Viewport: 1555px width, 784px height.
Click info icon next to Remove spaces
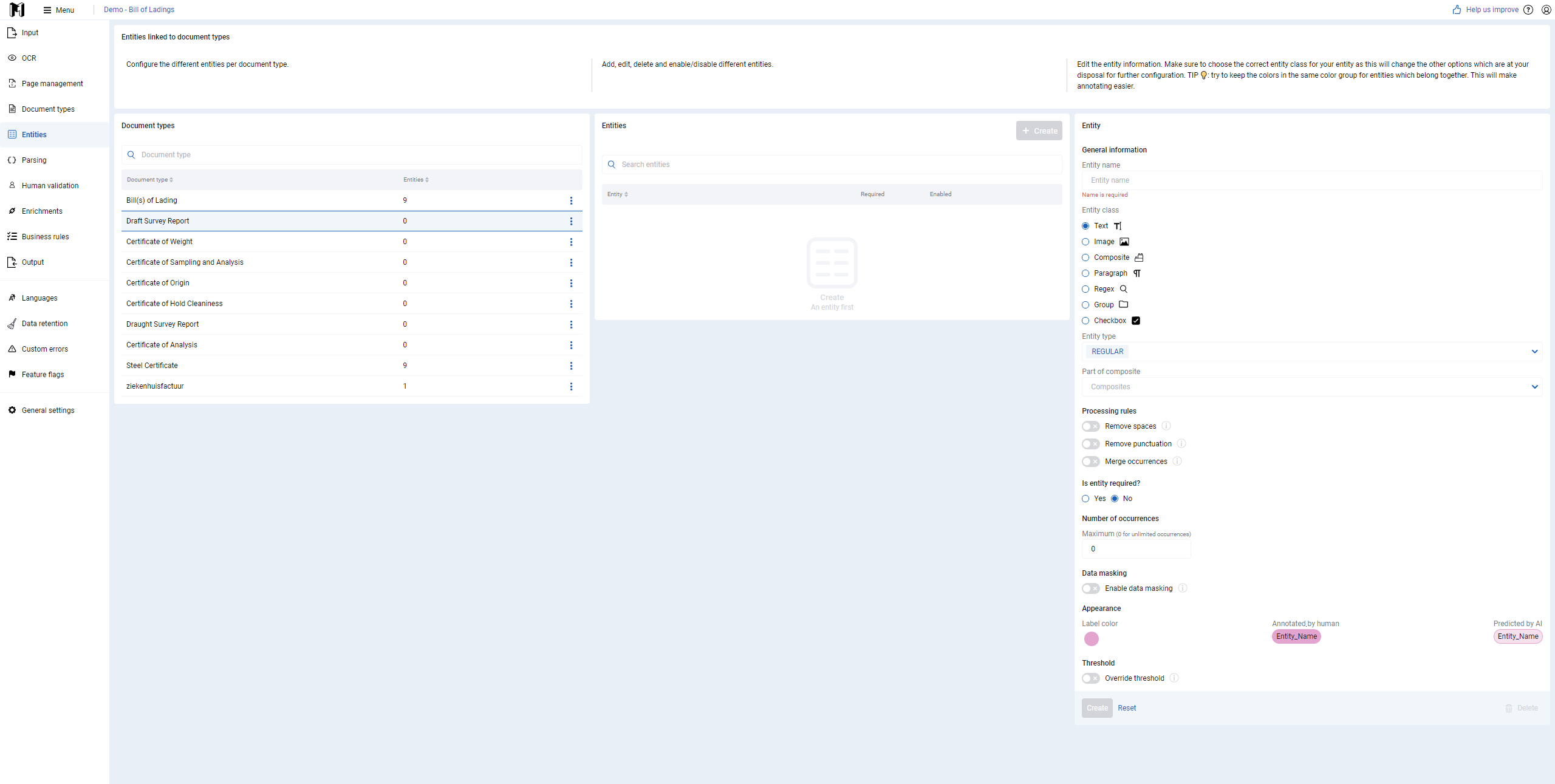1166,426
